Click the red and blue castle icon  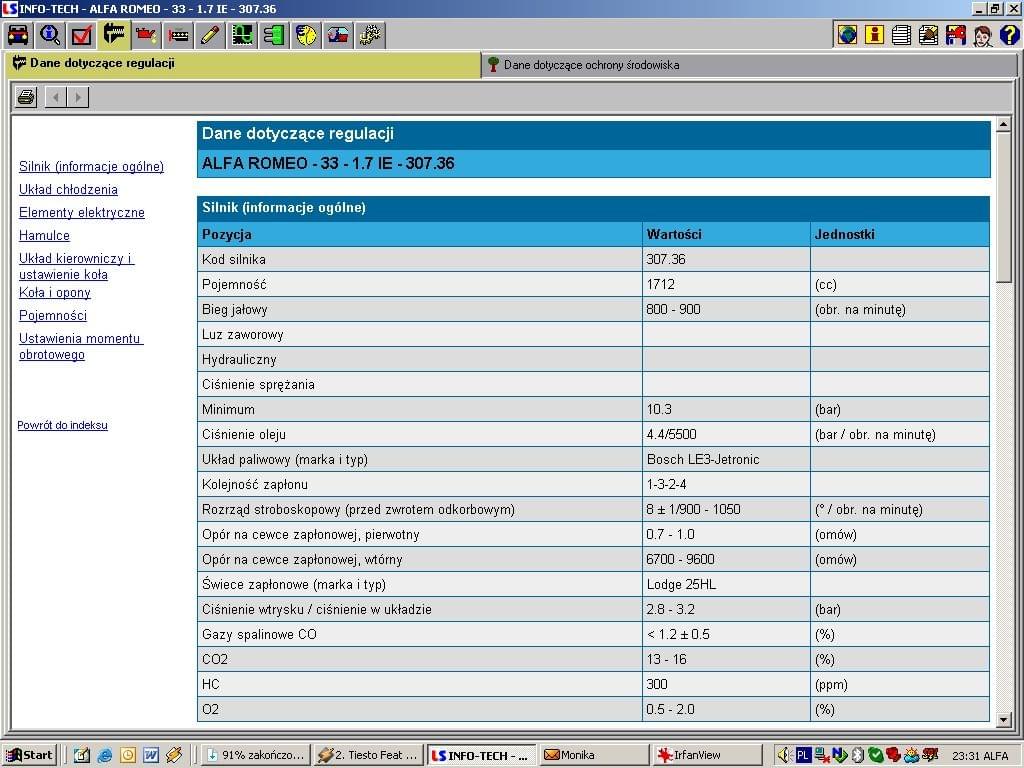pos(955,35)
